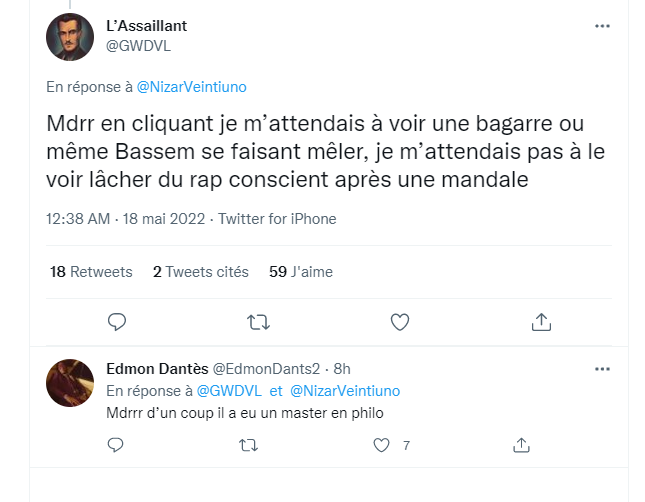
Task: Click the Twitter for iPhone source link
Action: 277,218
